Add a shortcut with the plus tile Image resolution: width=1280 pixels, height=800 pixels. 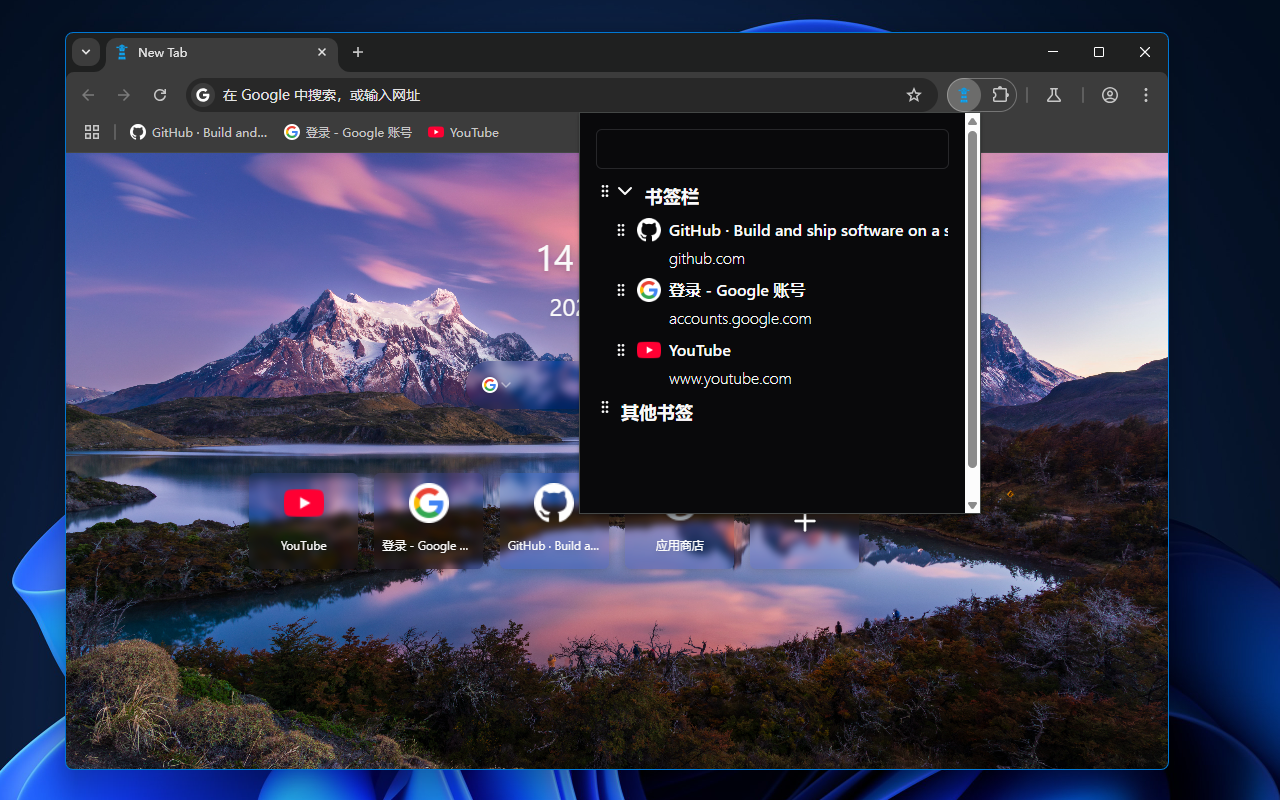tap(805, 522)
